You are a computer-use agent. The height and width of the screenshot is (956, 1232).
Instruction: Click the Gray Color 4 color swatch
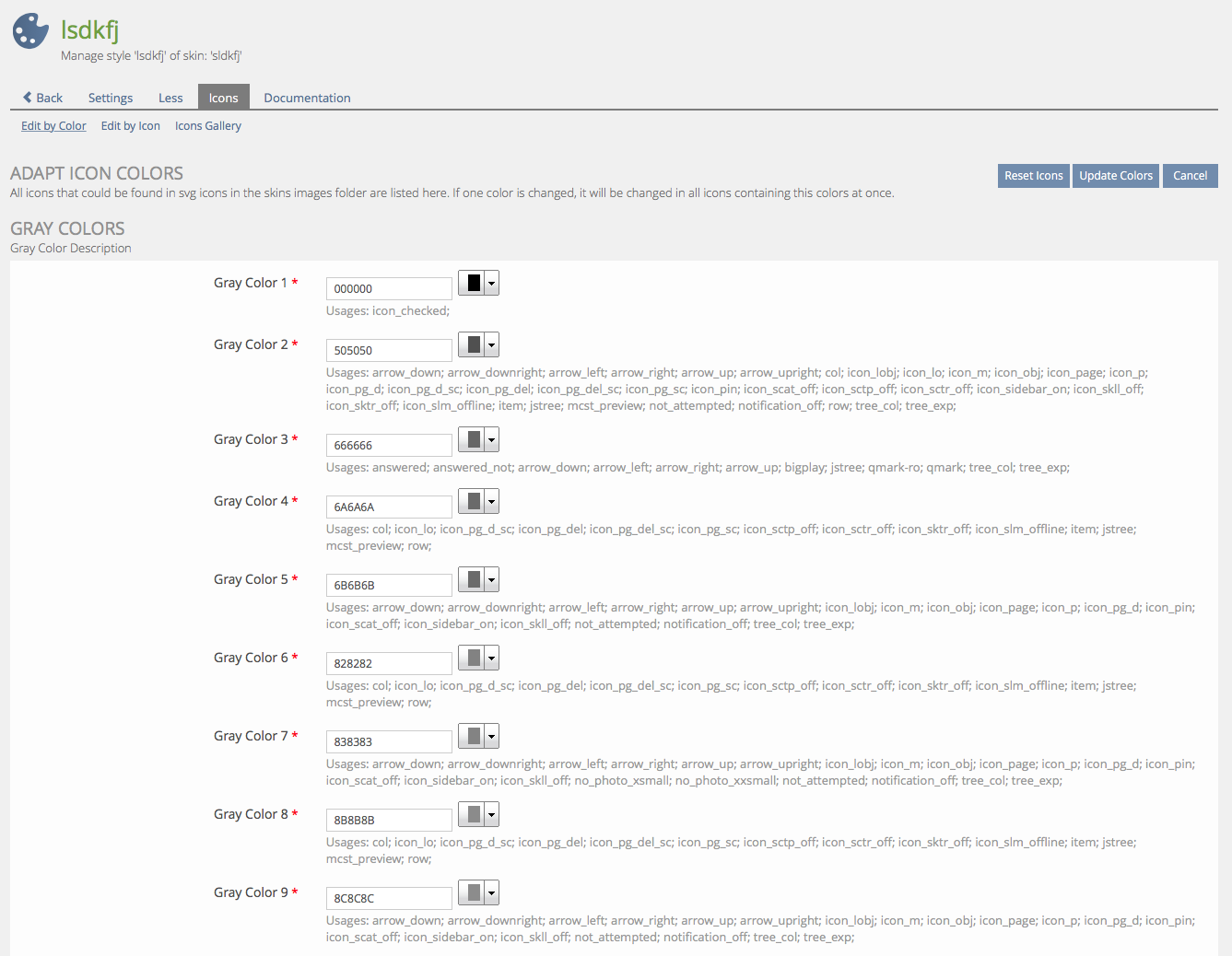(473, 502)
